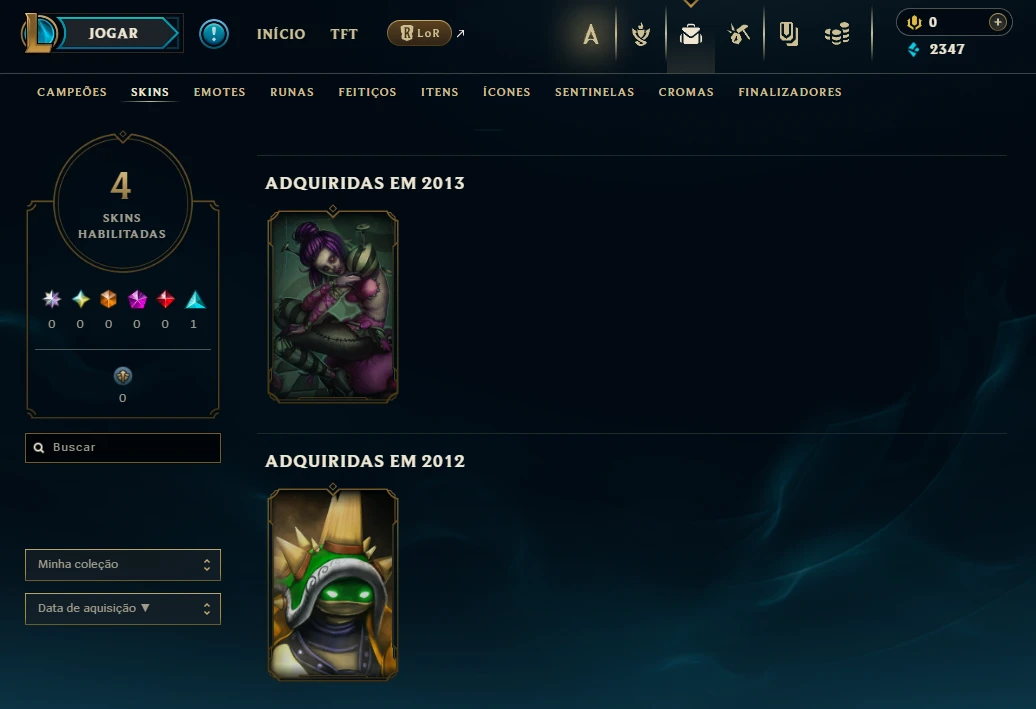Image resolution: width=1036 pixels, height=709 pixels.
Task: Open the Your Shop cards icon
Action: point(788,34)
